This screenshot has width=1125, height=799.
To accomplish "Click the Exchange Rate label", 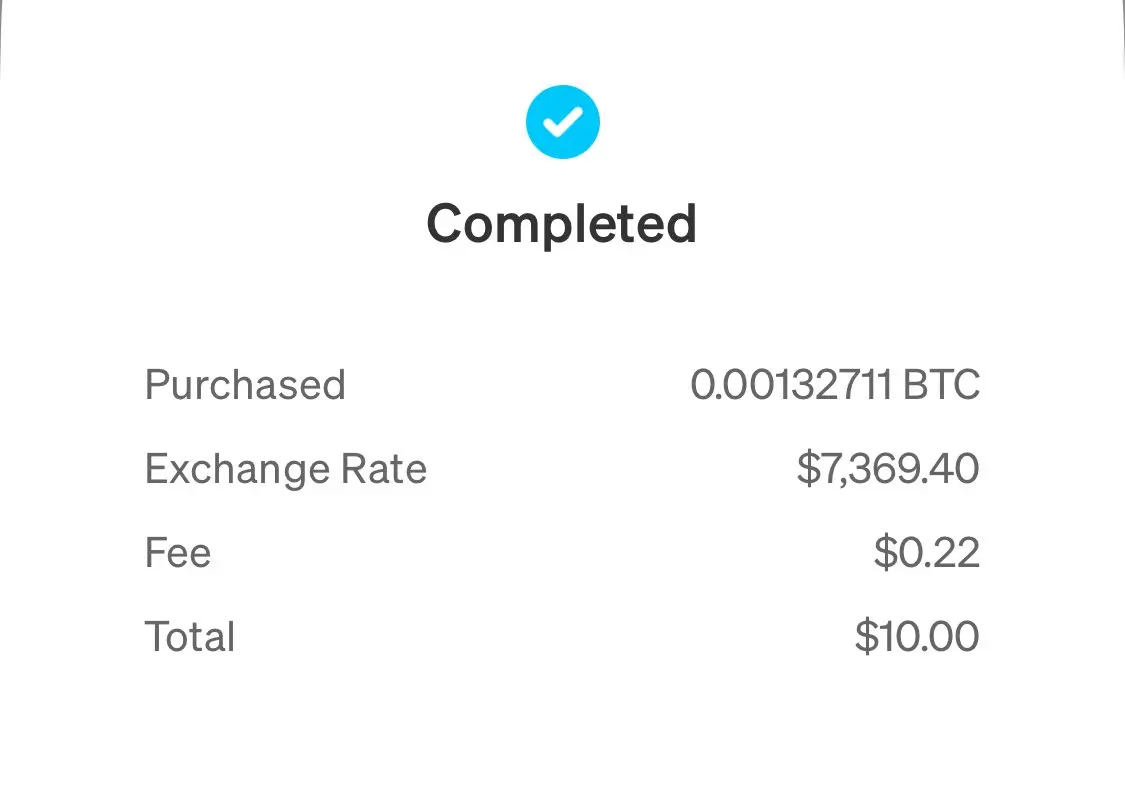I will click(286, 469).
